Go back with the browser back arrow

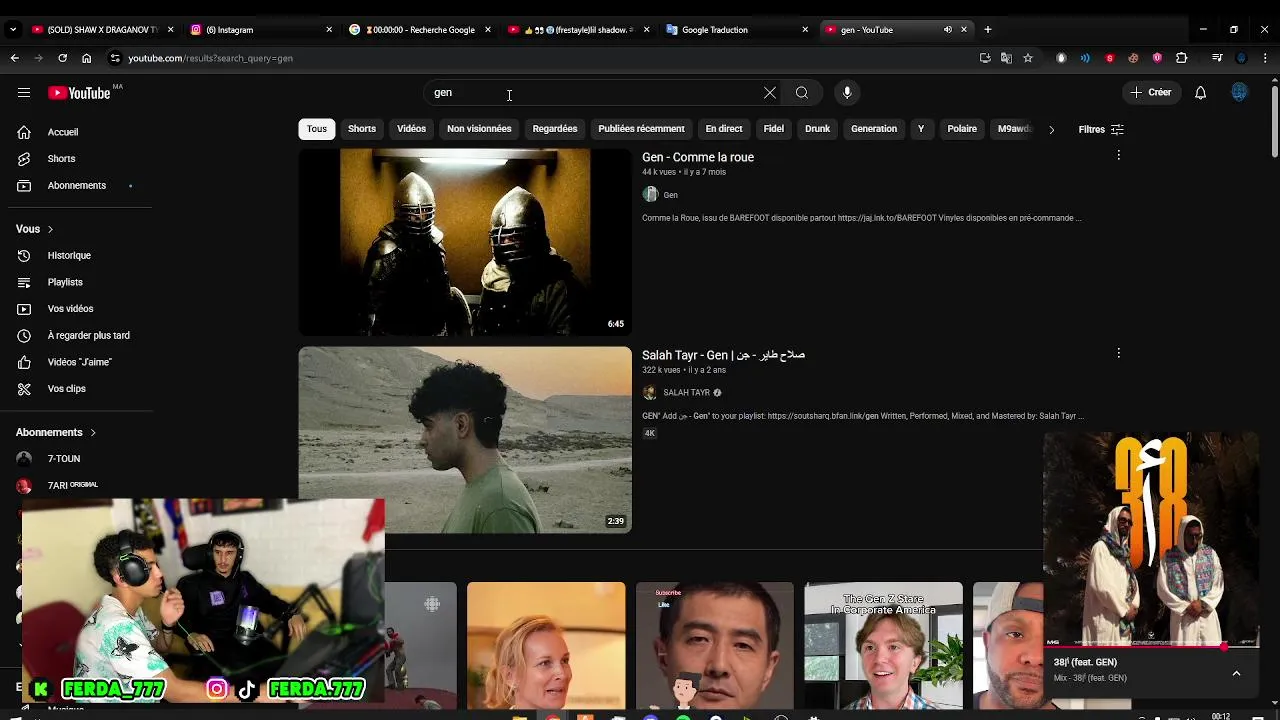tap(14, 58)
